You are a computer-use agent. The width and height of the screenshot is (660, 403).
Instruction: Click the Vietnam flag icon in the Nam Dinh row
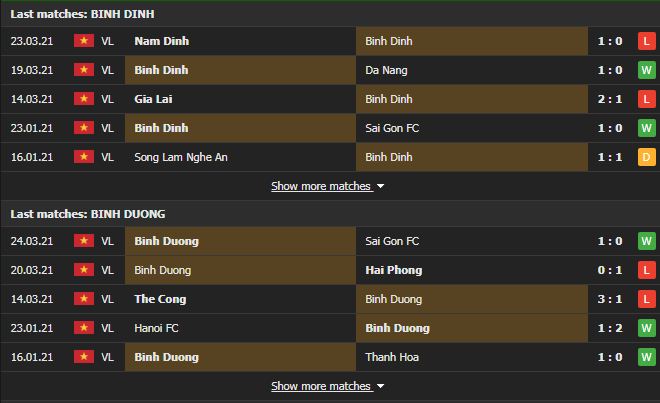pyautogui.click(x=81, y=41)
